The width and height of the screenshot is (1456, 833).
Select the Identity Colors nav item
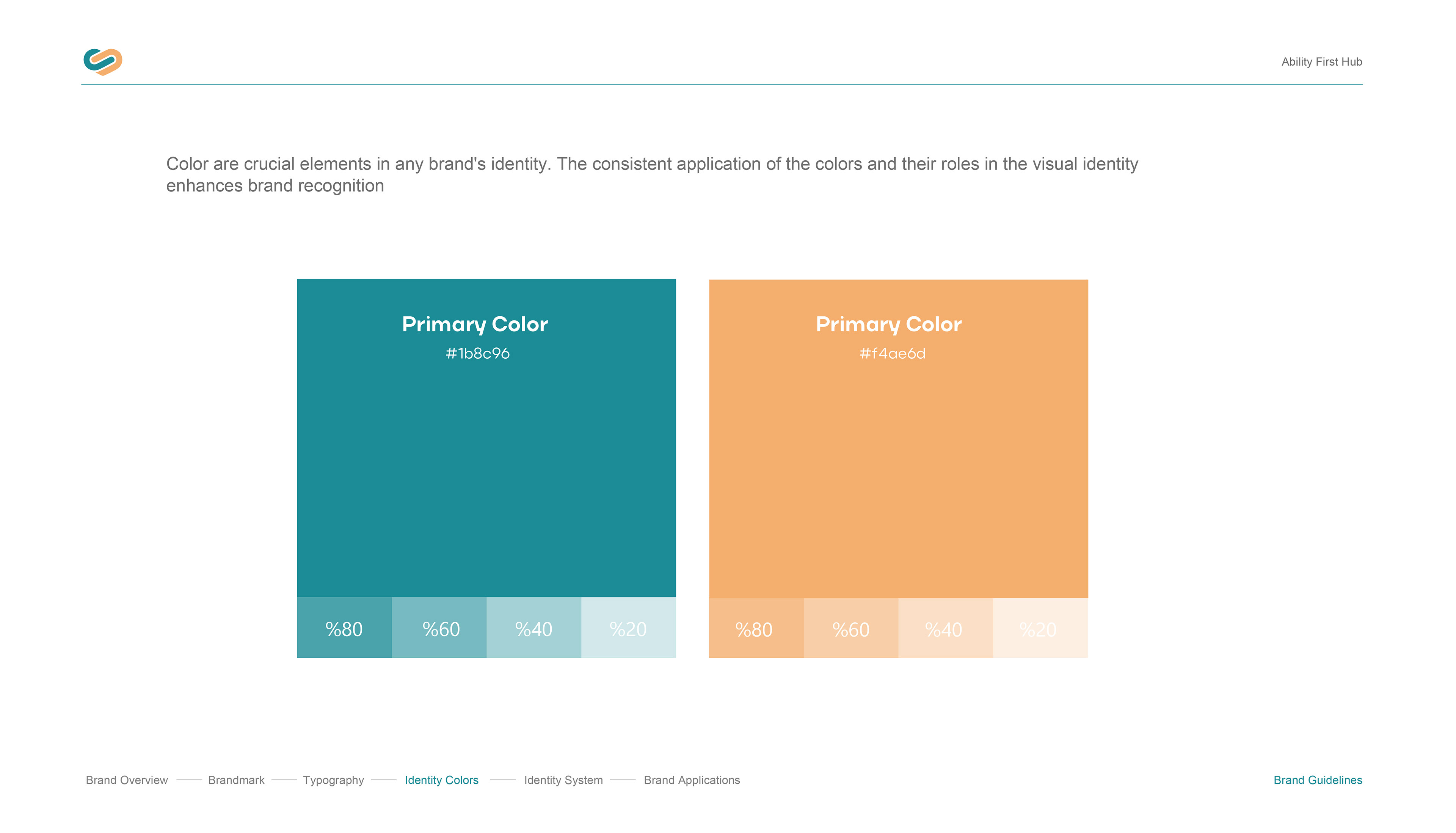(x=442, y=780)
